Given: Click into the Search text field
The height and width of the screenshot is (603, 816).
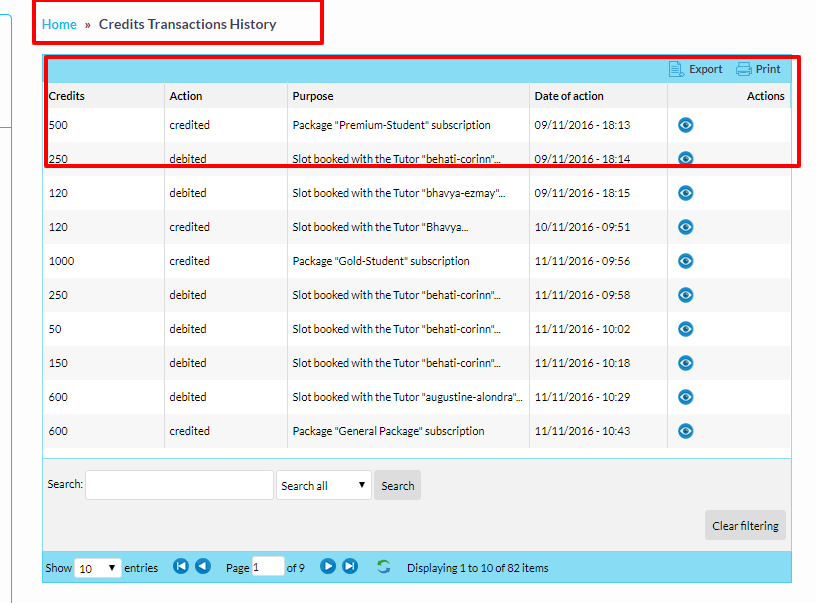Looking at the screenshot, I should click(x=179, y=485).
